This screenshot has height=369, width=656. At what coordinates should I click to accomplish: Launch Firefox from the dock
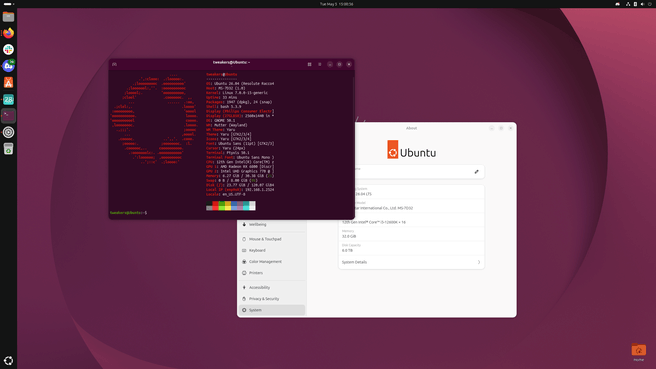8,33
